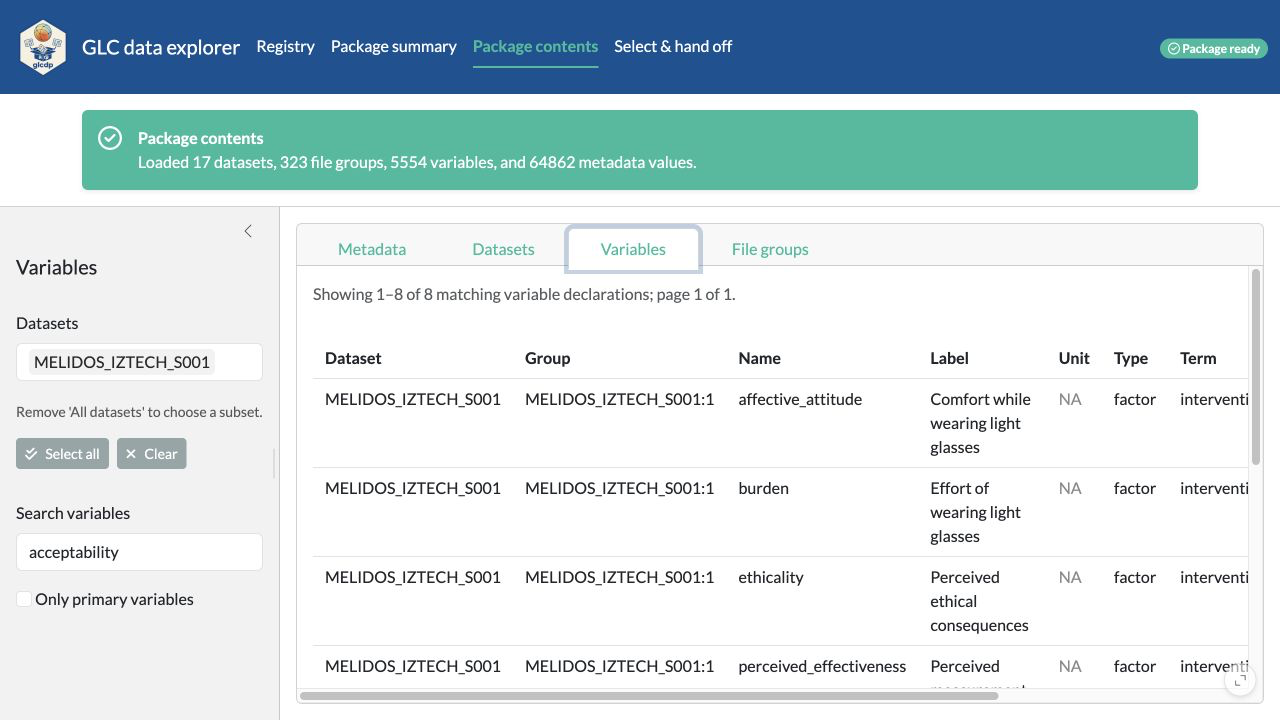Screen dimensions: 1280x720
Task: Click label 'Effort of wearing light glasses'
Action: [x=975, y=512]
